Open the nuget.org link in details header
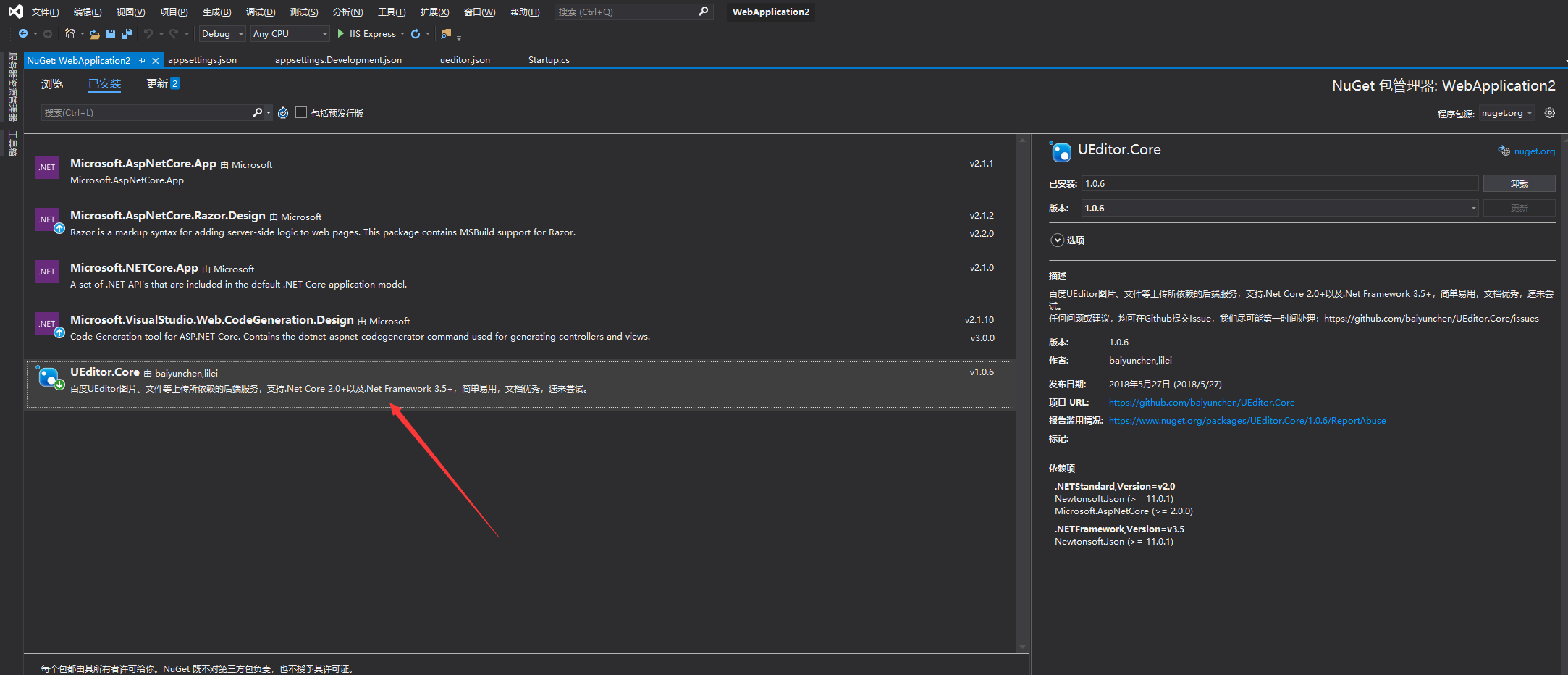 [1534, 151]
